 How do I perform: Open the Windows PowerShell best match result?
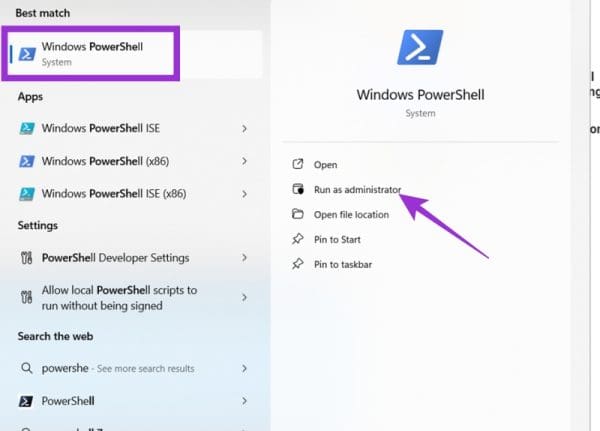click(x=91, y=54)
